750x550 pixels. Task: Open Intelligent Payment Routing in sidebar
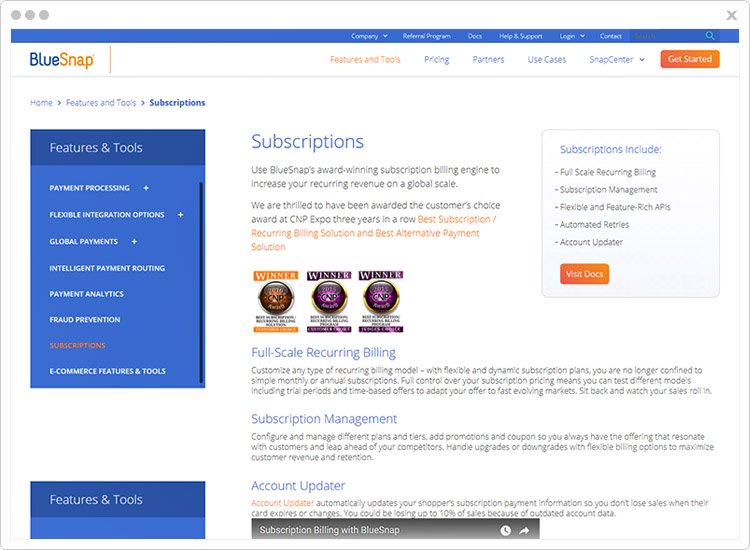(x=107, y=268)
